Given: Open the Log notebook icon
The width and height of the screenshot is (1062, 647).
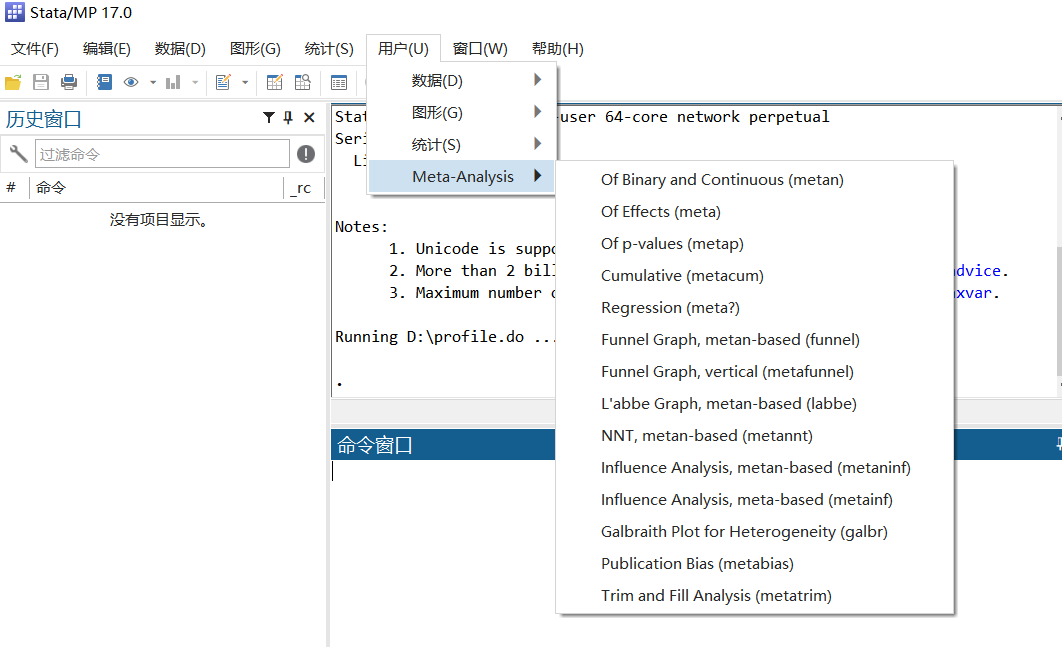Looking at the screenshot, I should coord(104,83).
